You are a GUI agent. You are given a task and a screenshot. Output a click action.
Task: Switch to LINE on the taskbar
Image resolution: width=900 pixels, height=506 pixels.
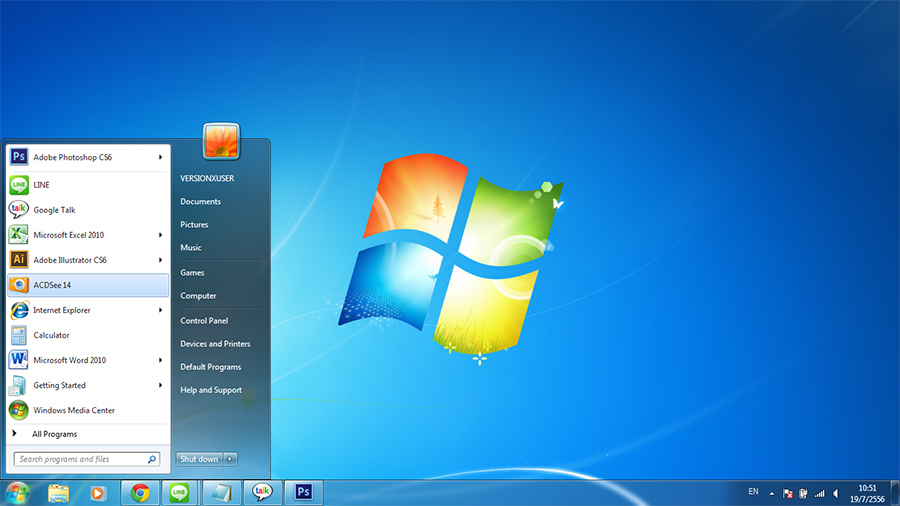180,493
